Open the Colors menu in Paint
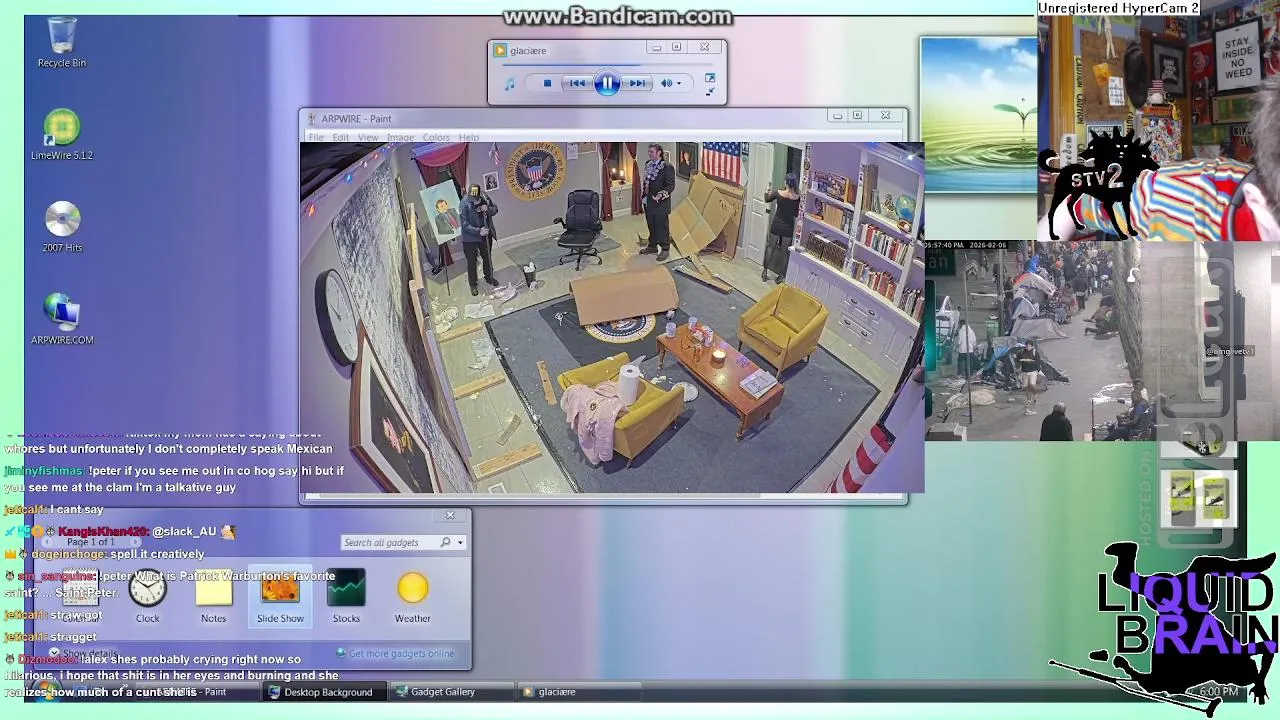1280x720 pixels. (x=436, y=137)
